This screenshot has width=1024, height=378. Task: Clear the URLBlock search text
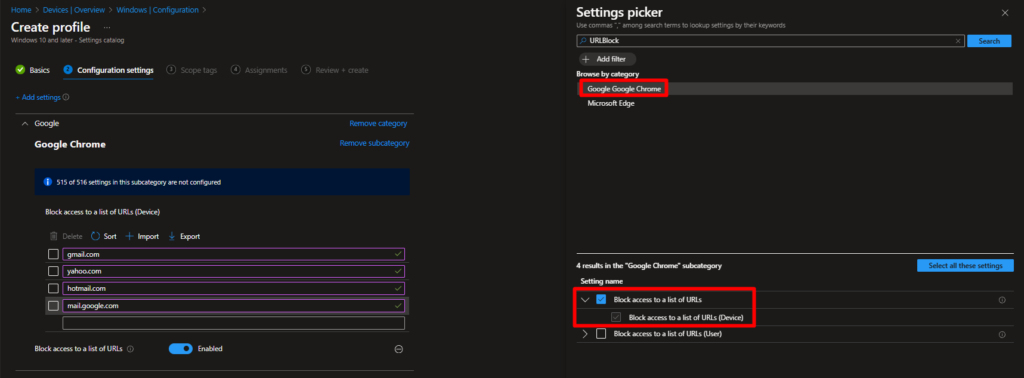pos(958,40)
